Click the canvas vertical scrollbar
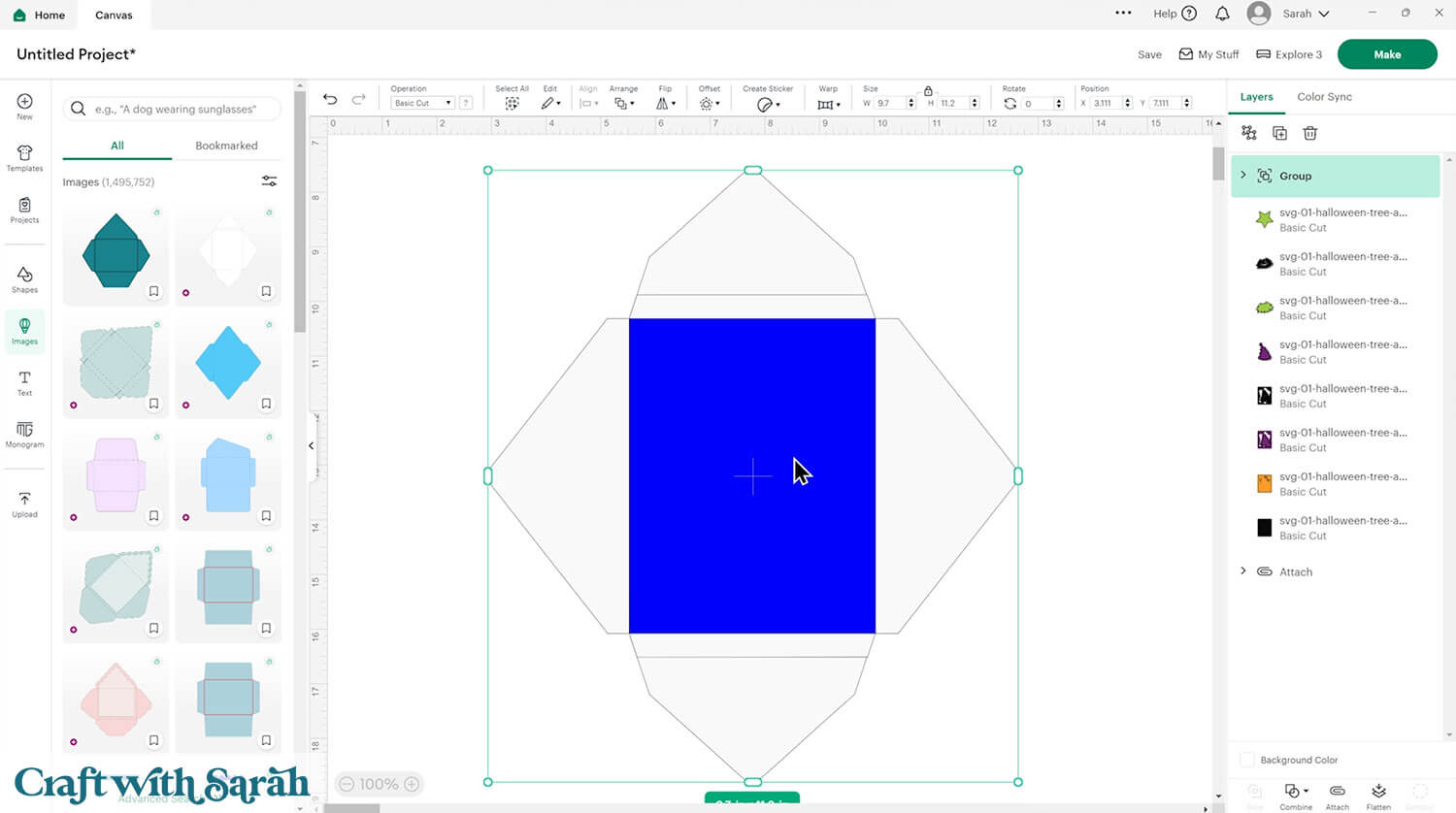 coord(1218,164)
